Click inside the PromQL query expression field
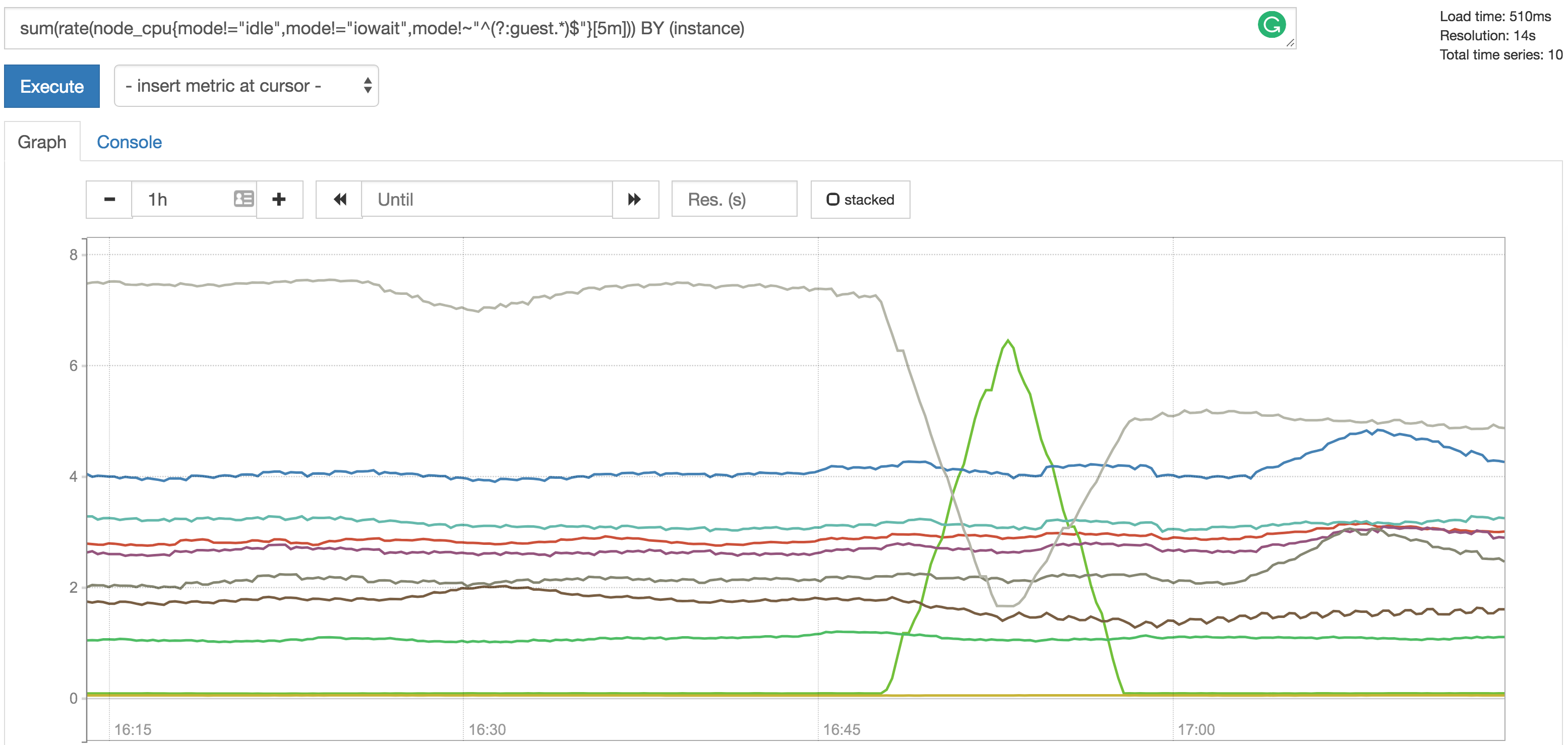 (548, 27)
